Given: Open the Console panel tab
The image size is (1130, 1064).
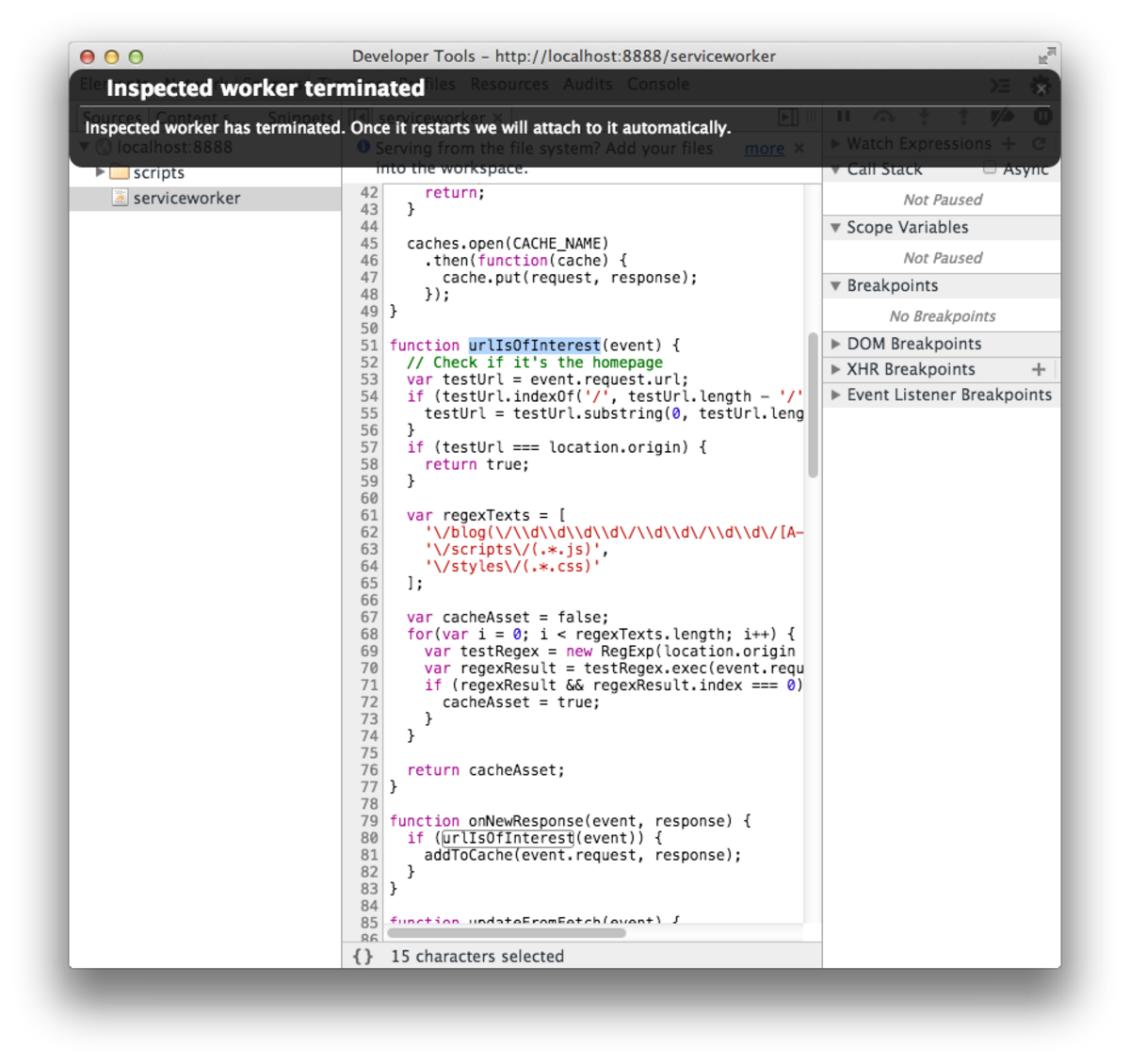Looking at the screenshot, I should point(658,85).
